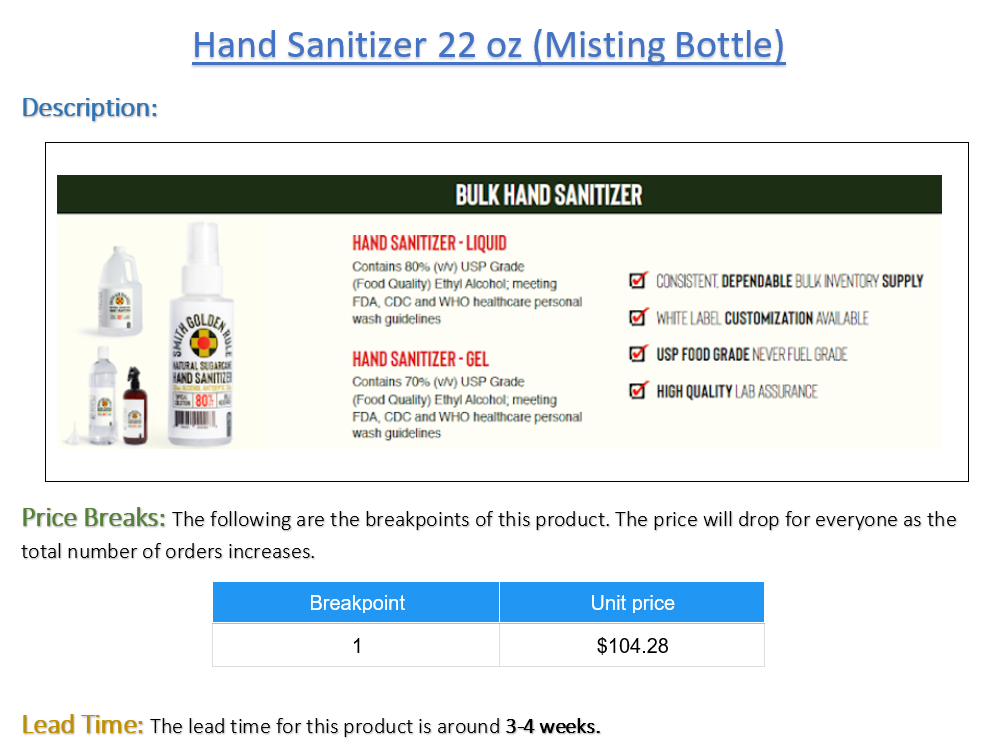Click checkmark beside USP Food Grade
The height and width of the screenshot is (755, 992).
638,353
